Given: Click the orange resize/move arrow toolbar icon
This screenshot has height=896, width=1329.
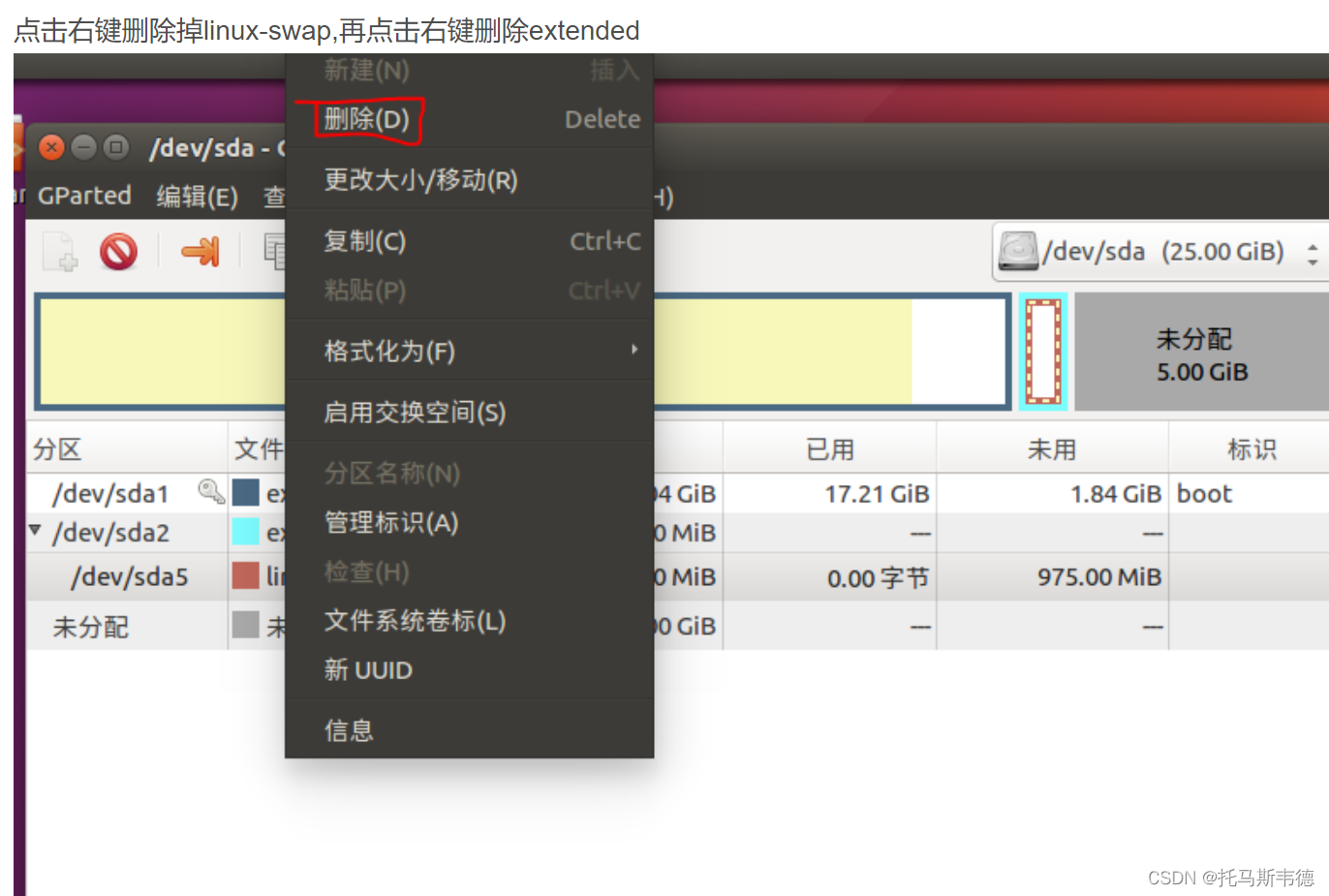Looking at the screenshot, I should pos(200,252).
